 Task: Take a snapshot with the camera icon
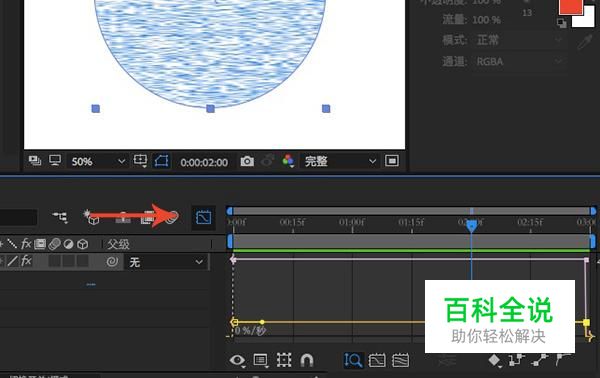(247, 161)
